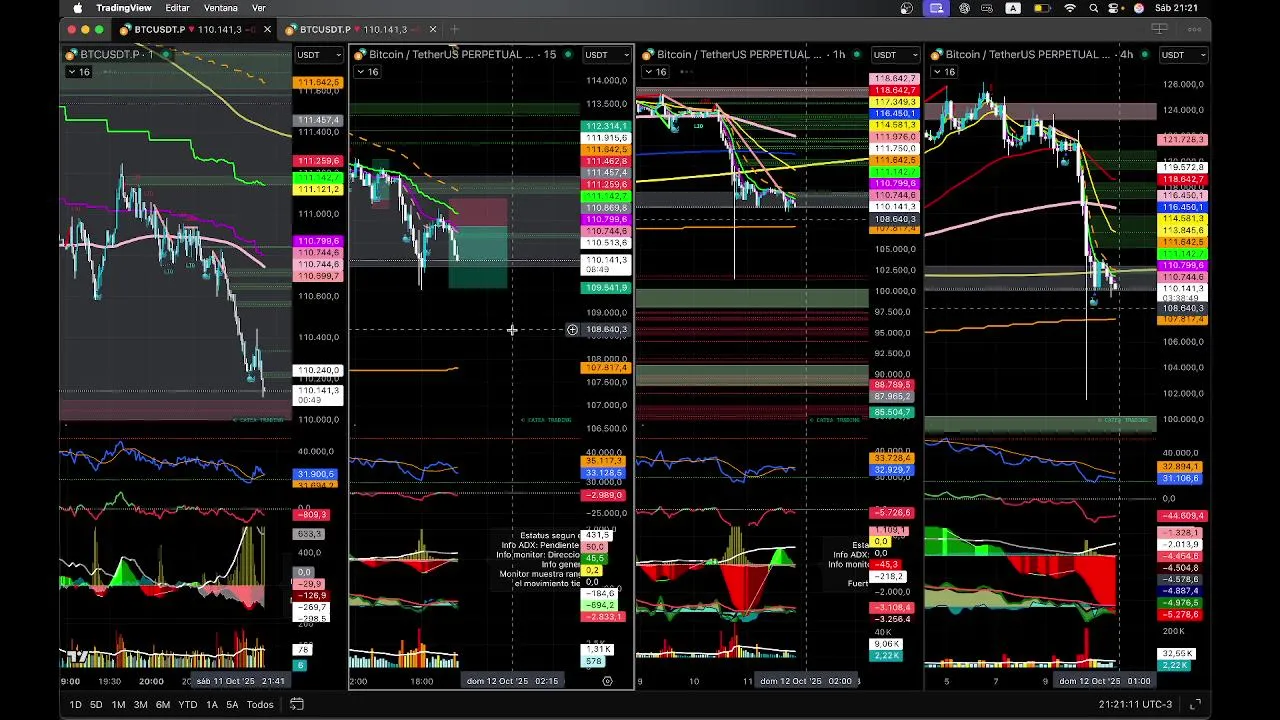The image size is (1280, 720).
Task: Collapse the 16 indicators legend in 1-minute chart
Action: tap(78, 72)
